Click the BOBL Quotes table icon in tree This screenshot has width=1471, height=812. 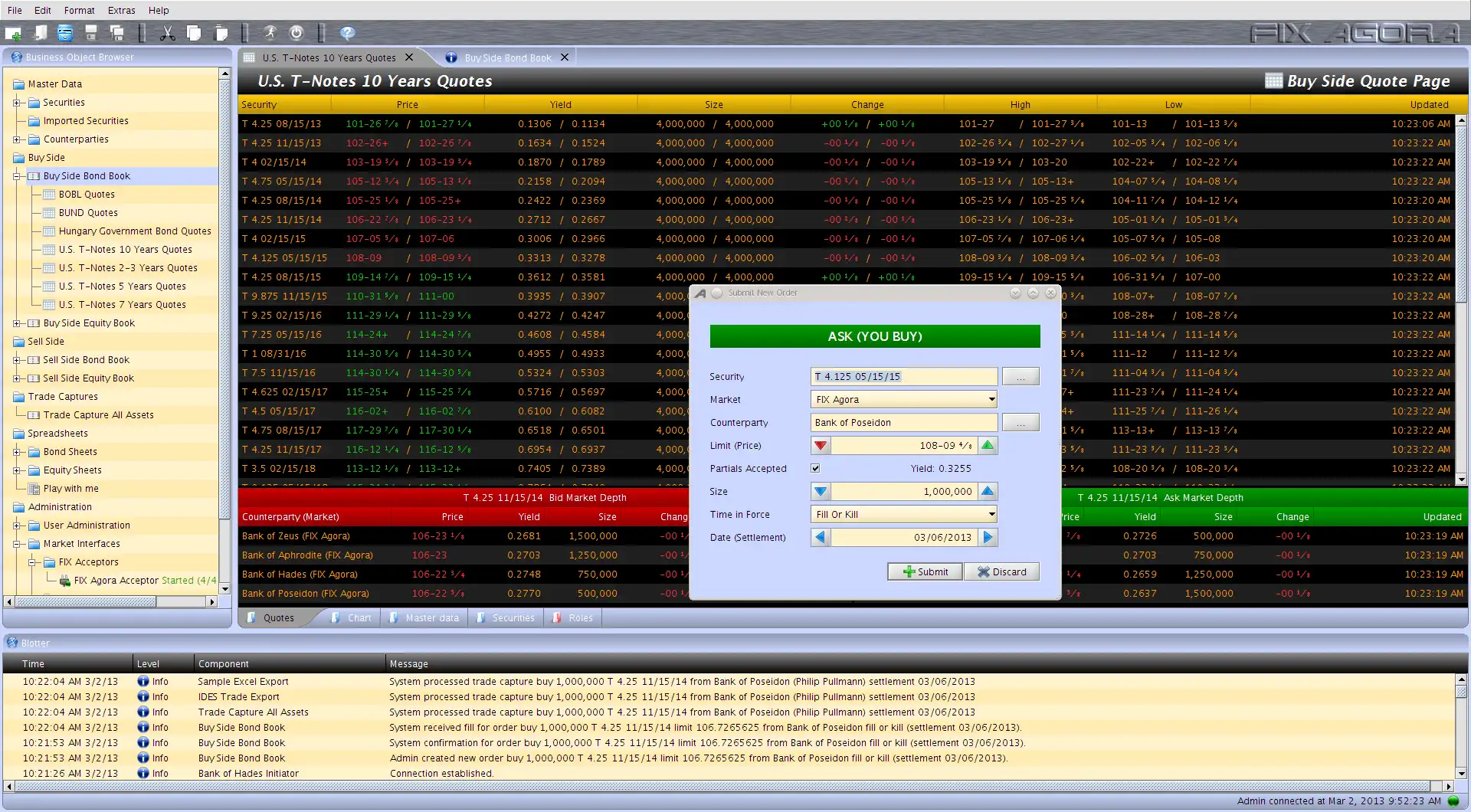(x=49, y=195)
